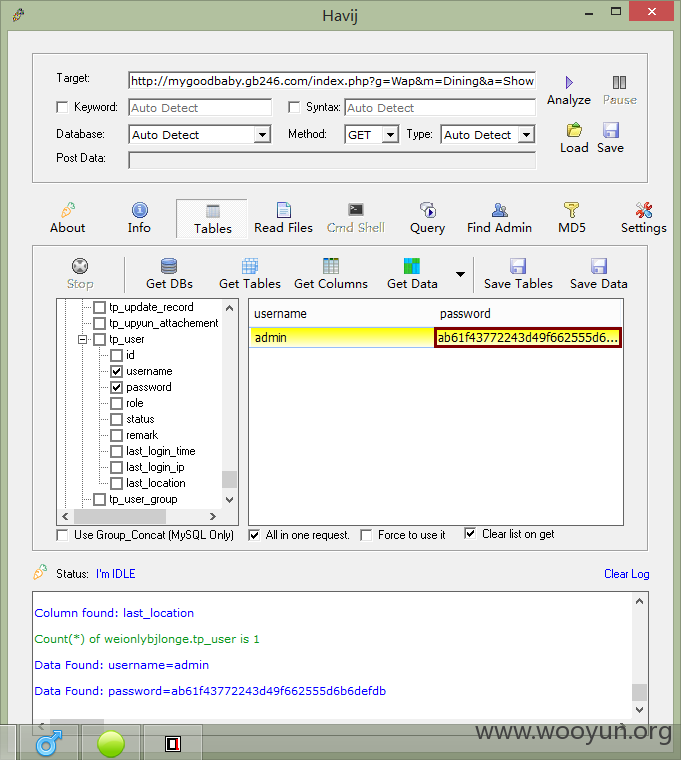The height and width of the screenshot is (760, 681).
Task: Click the Syntax Auto Detect field
Action: (440, 108)
